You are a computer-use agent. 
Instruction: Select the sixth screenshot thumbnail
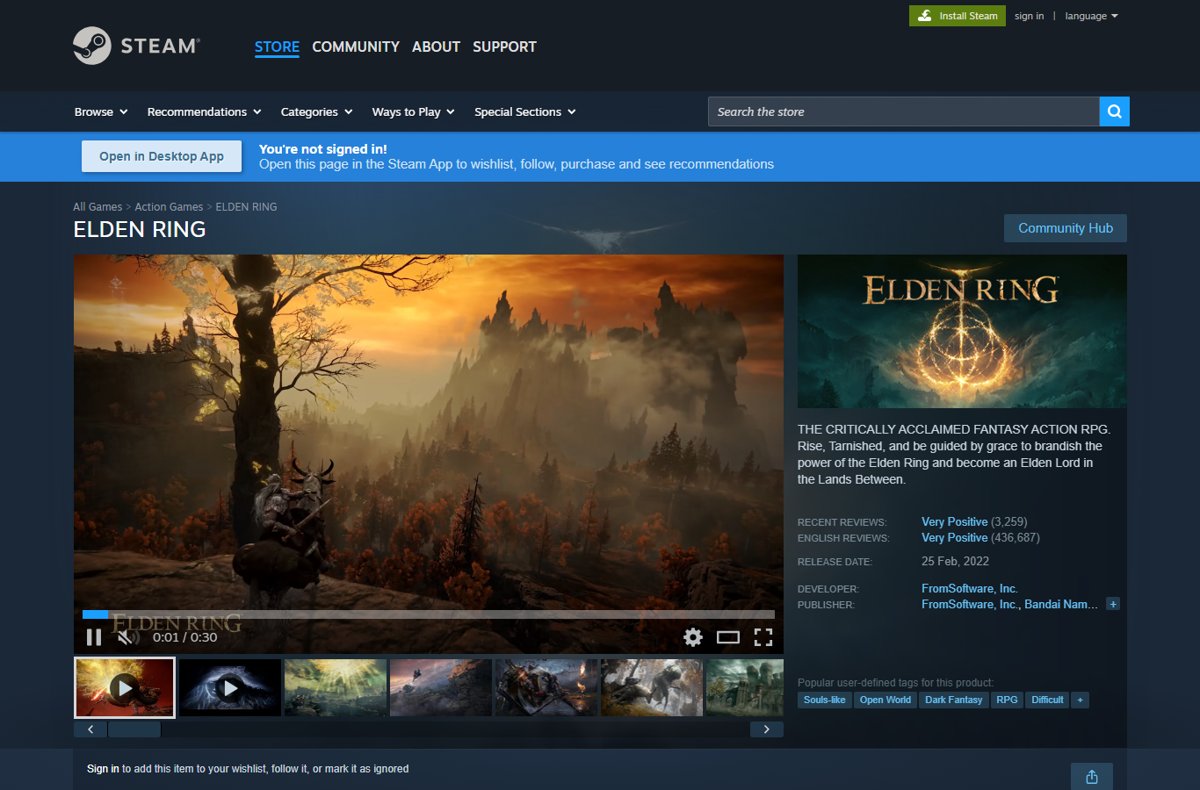pyautogui.click(x=652, y=687)
